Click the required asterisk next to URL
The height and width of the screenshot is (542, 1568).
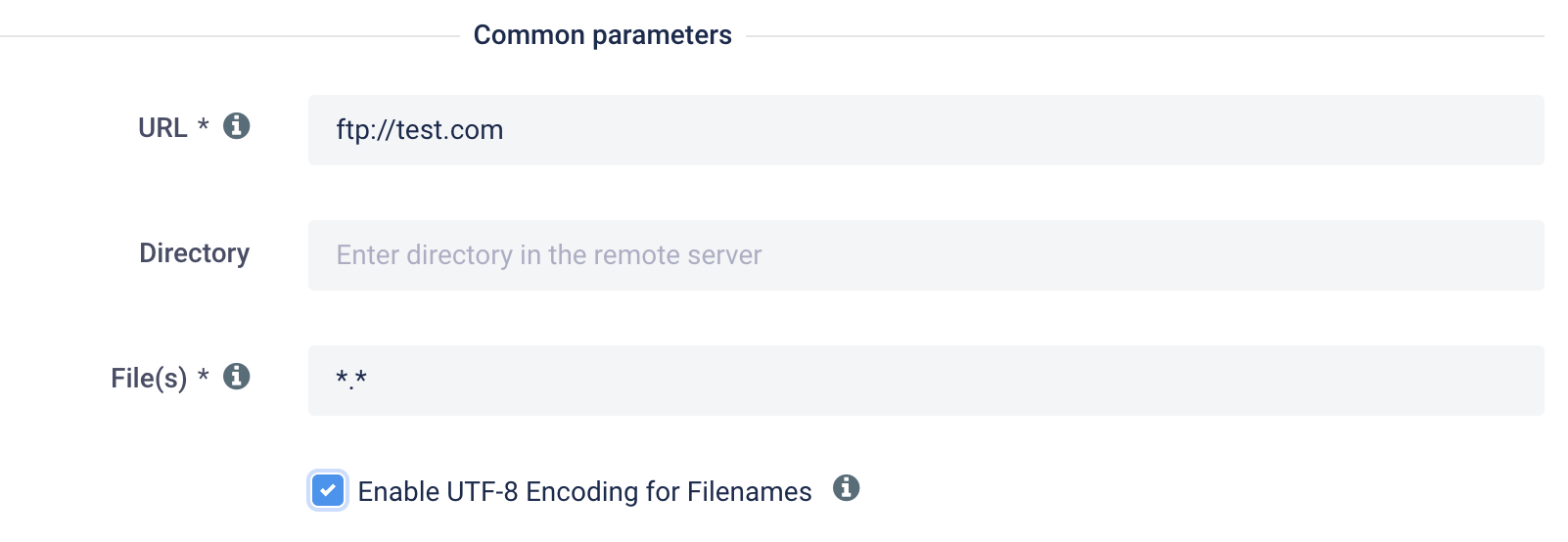pyautogui.click(x=204, y=125)
